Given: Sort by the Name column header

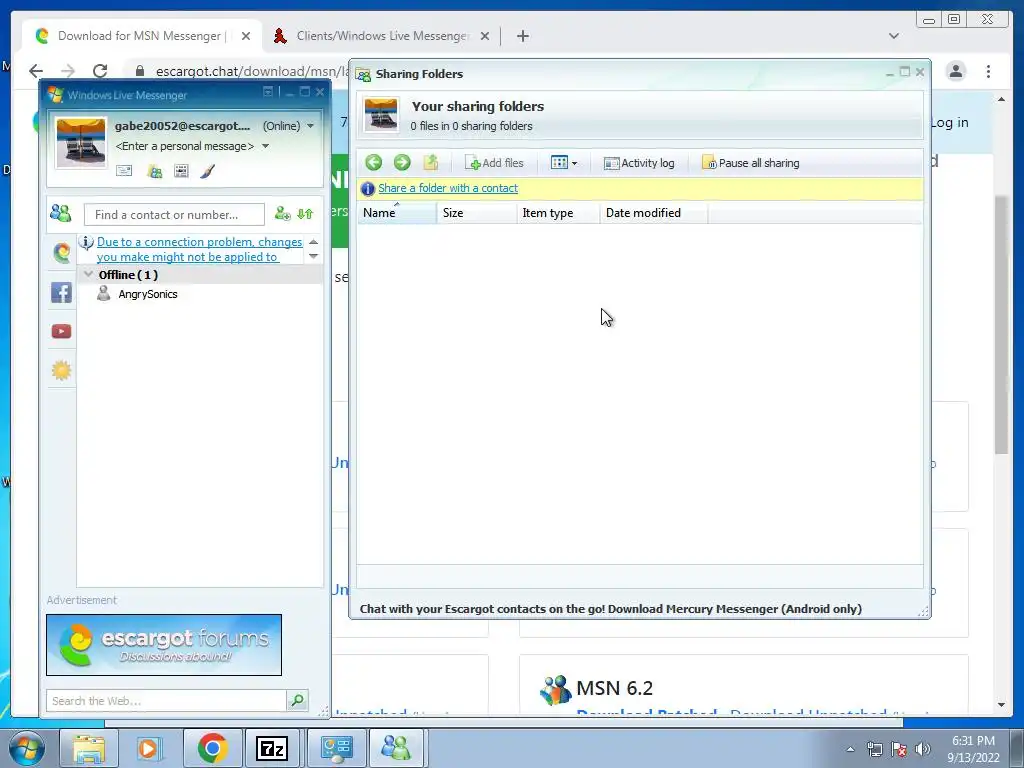Looking at the screenshot, I should [x=396, y=213].
